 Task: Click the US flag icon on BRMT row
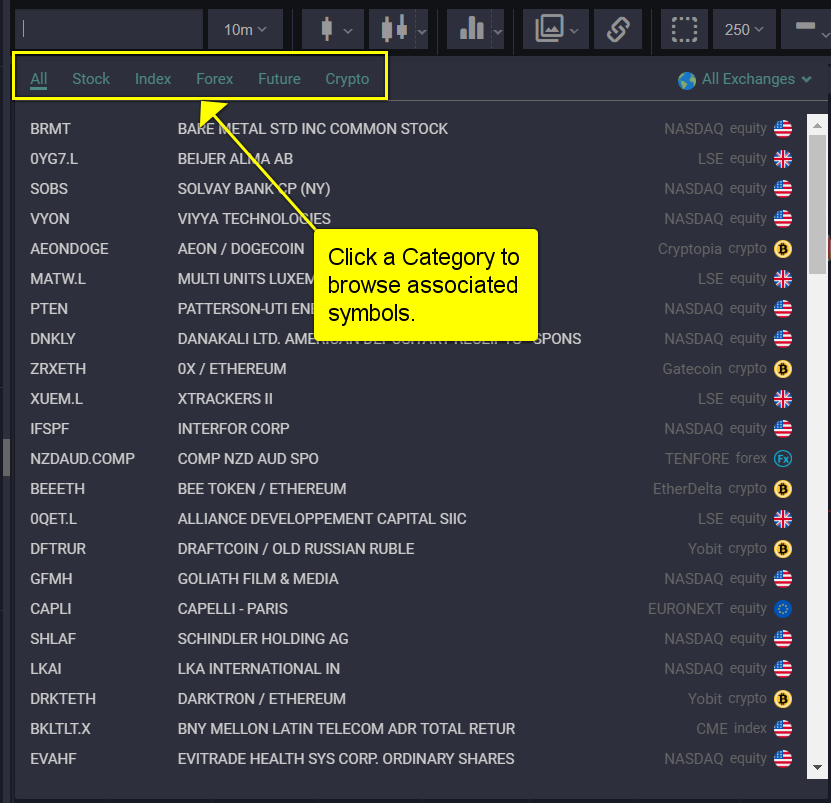(x=783, y=129)
